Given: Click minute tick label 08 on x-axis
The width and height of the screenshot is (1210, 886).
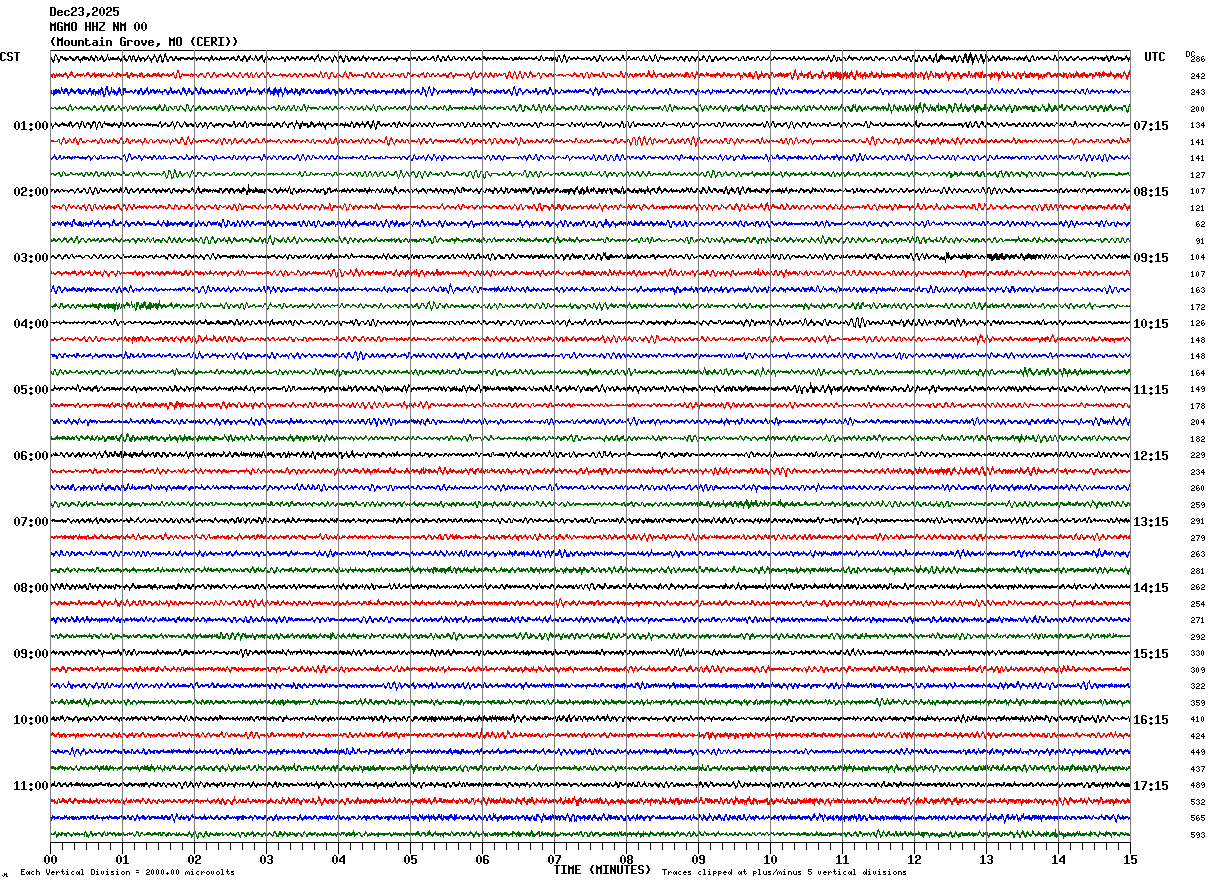Looking at the screenshot, I should click(x=626, y=859).
